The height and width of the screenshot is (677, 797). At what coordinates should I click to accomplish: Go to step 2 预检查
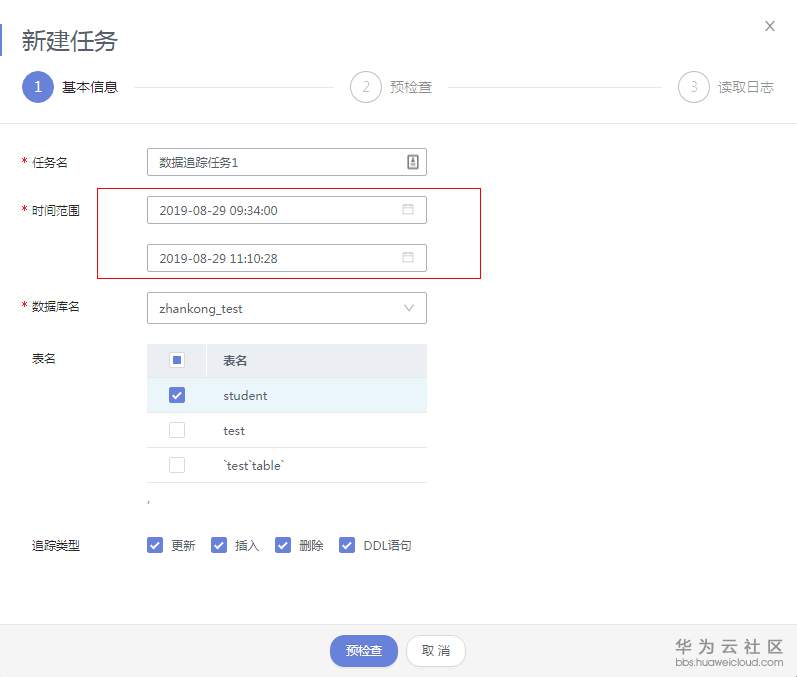[391, 87]
